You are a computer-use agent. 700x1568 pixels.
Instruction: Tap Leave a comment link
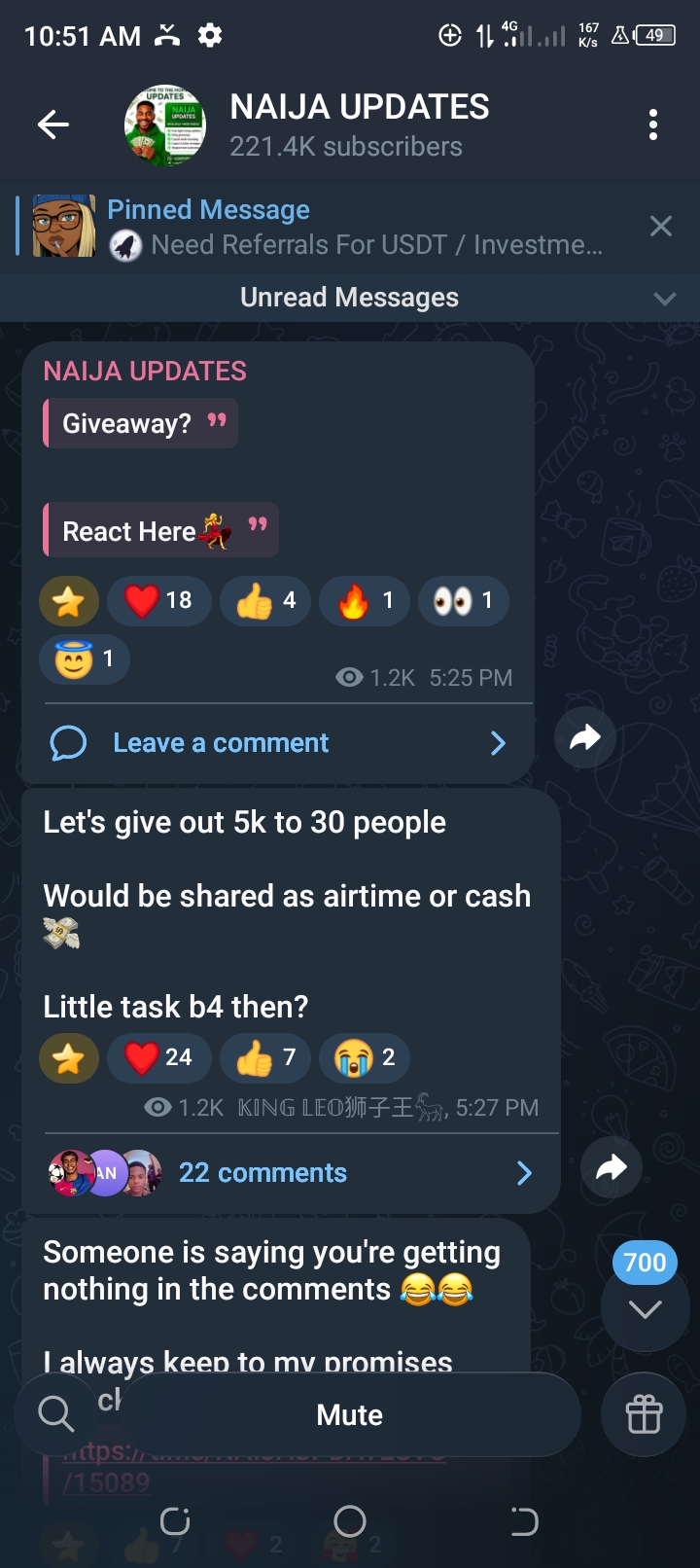(x=221, y=743)
